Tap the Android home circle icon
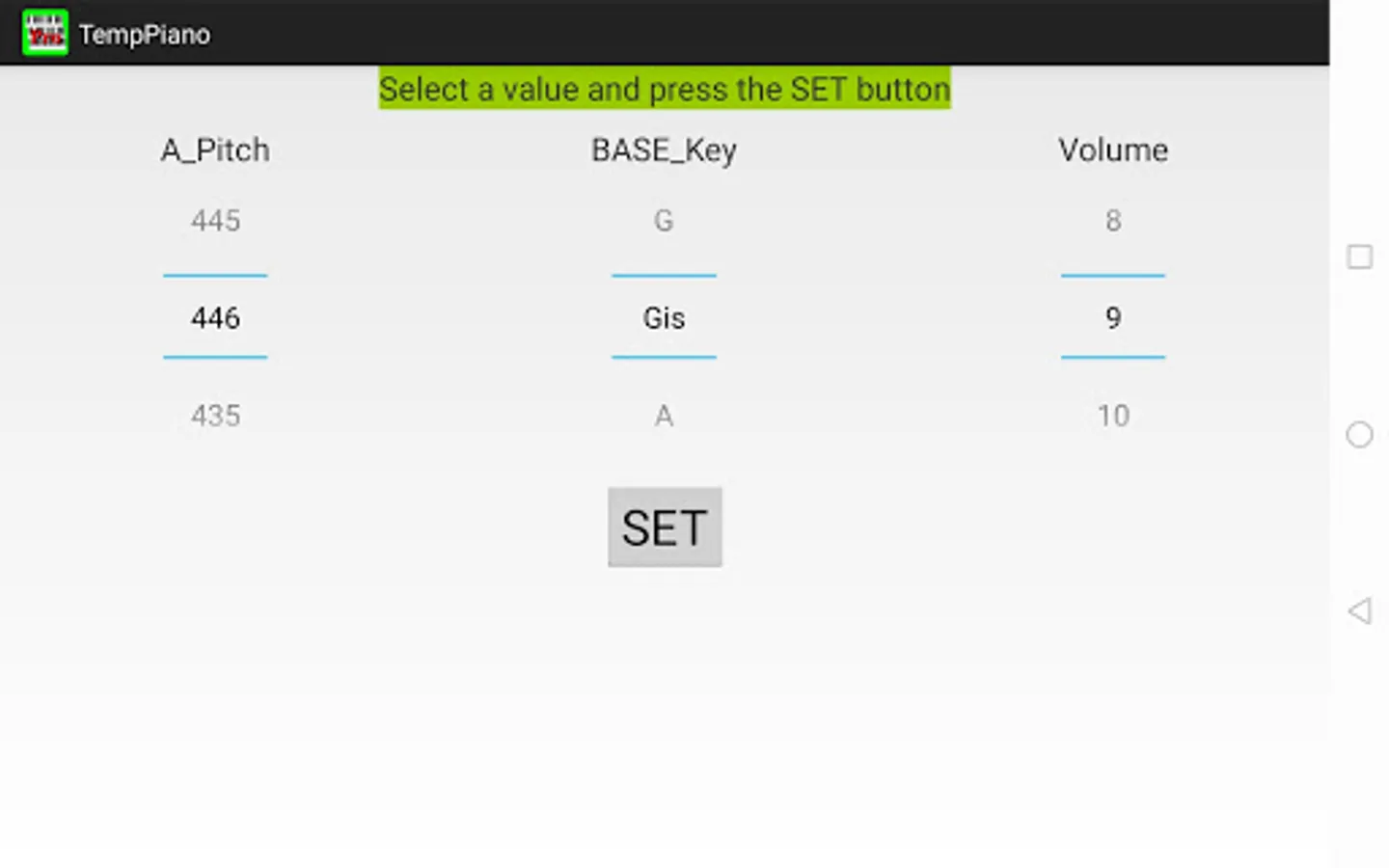 click(1359, 435)
